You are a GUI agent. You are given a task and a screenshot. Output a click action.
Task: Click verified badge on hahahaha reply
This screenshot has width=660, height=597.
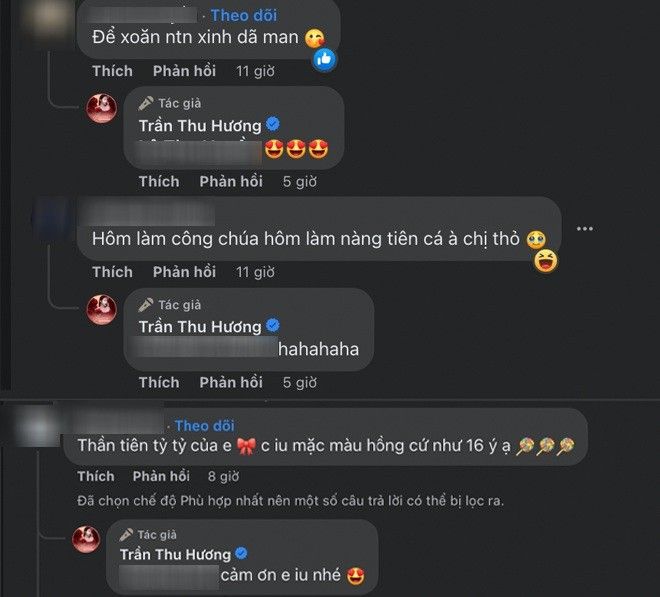point(273,325)
